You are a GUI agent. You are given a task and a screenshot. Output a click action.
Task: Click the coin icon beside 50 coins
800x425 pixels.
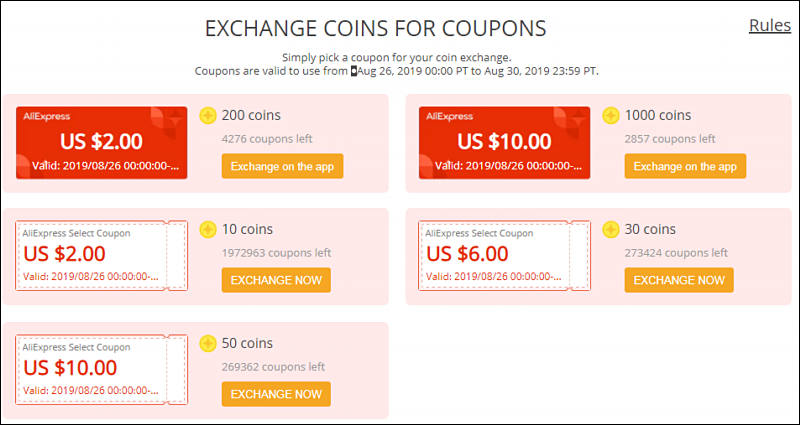coord(208,343)
